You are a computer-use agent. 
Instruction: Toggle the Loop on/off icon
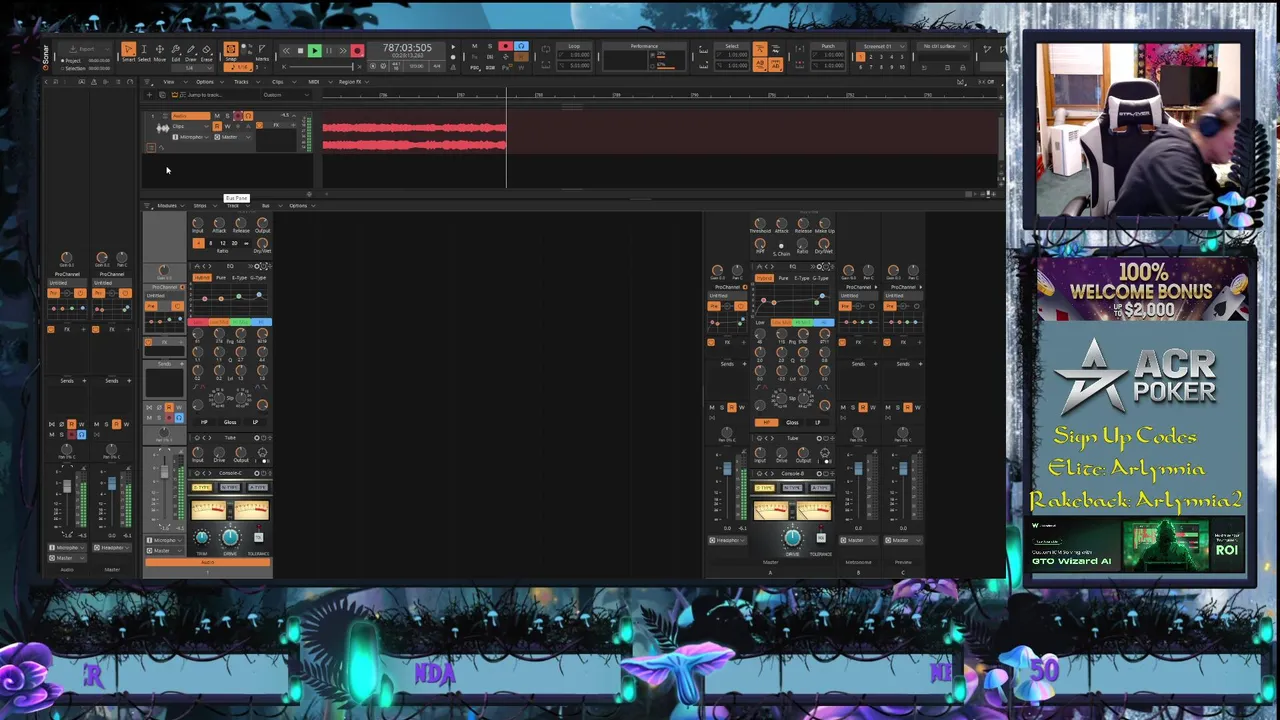[x=546, y=49]
